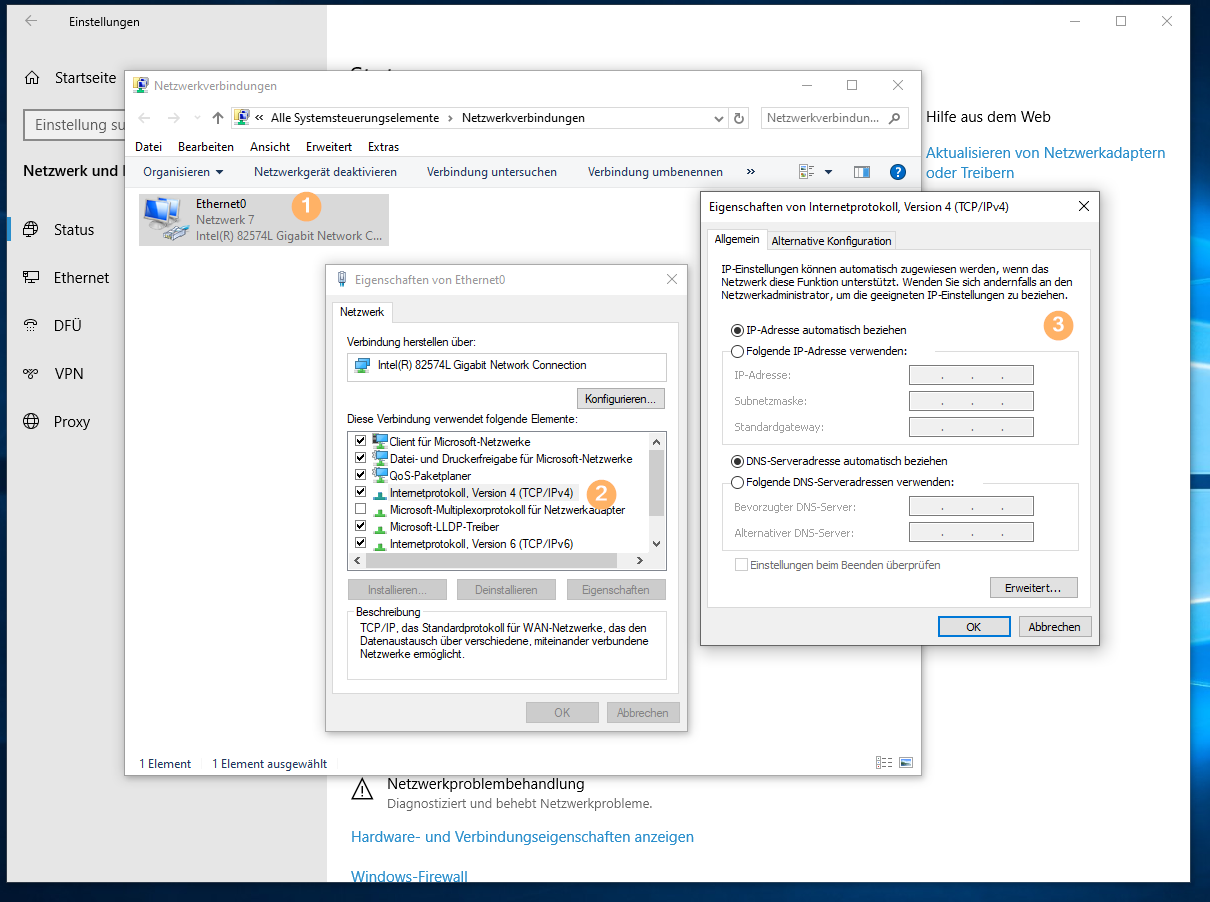
Task: Click the back arrow in Einstellungen window
Action: coord(31,21)
